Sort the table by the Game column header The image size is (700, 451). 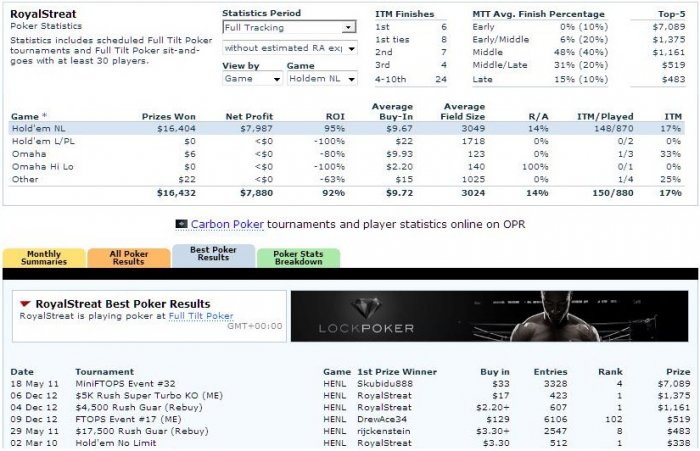(28, 117)
